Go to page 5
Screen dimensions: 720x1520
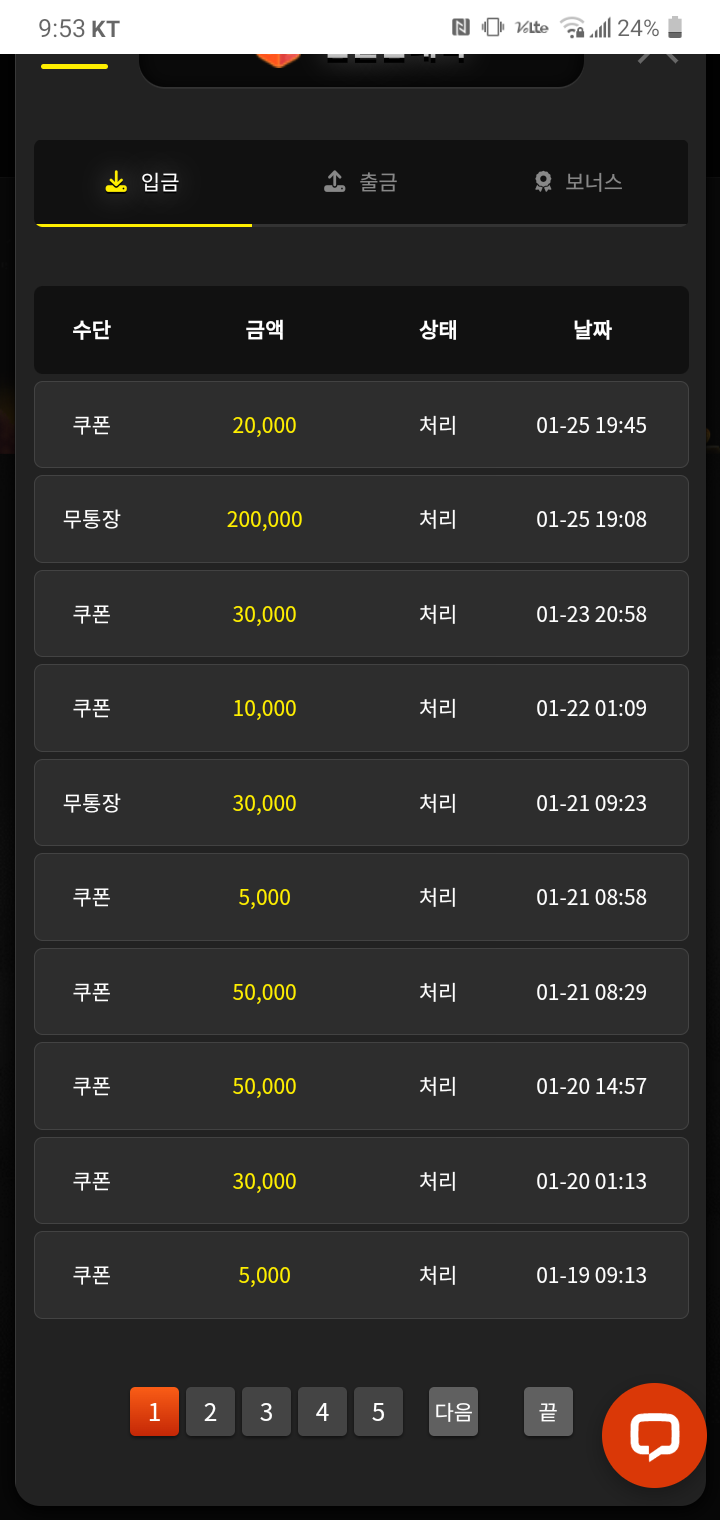point(378,1412)
